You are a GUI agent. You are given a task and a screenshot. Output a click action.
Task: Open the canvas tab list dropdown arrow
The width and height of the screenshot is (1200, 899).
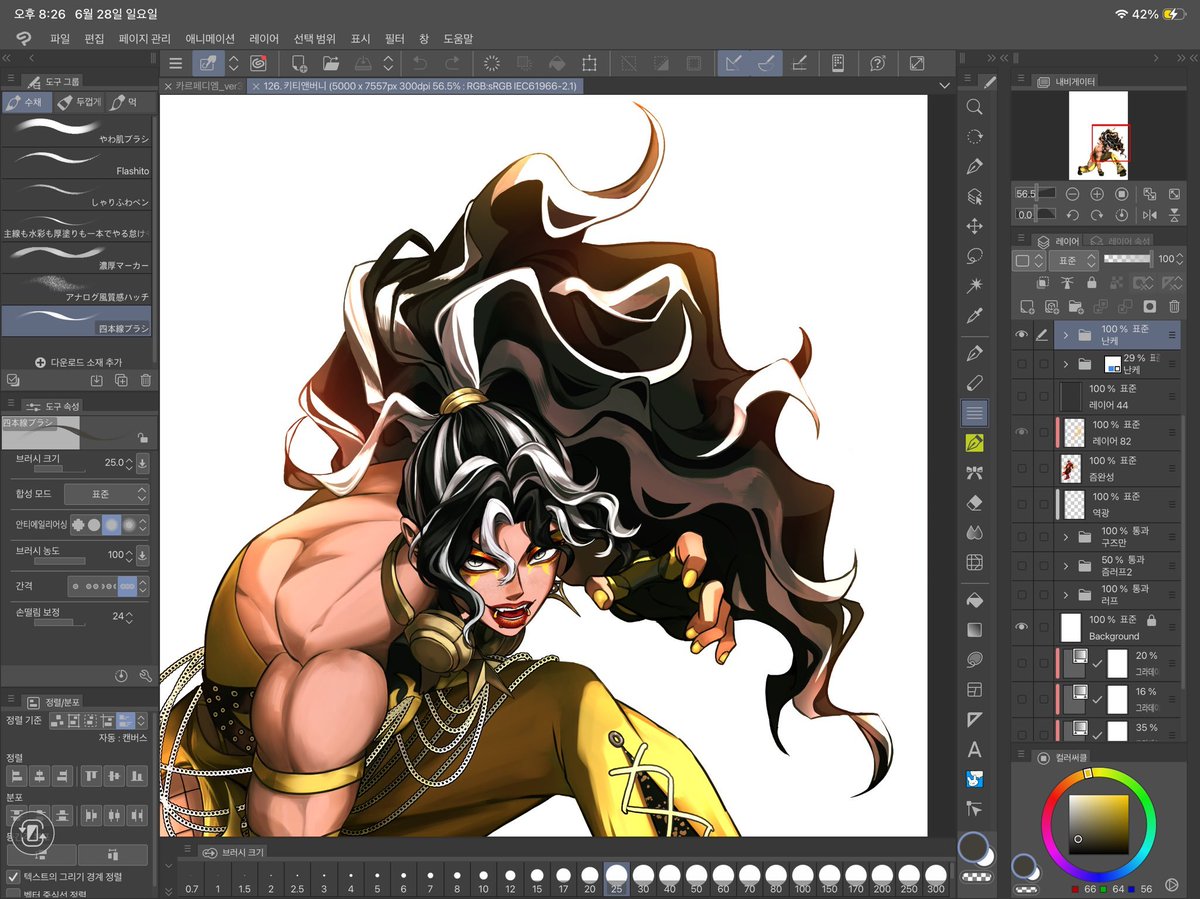pos(944,86)
